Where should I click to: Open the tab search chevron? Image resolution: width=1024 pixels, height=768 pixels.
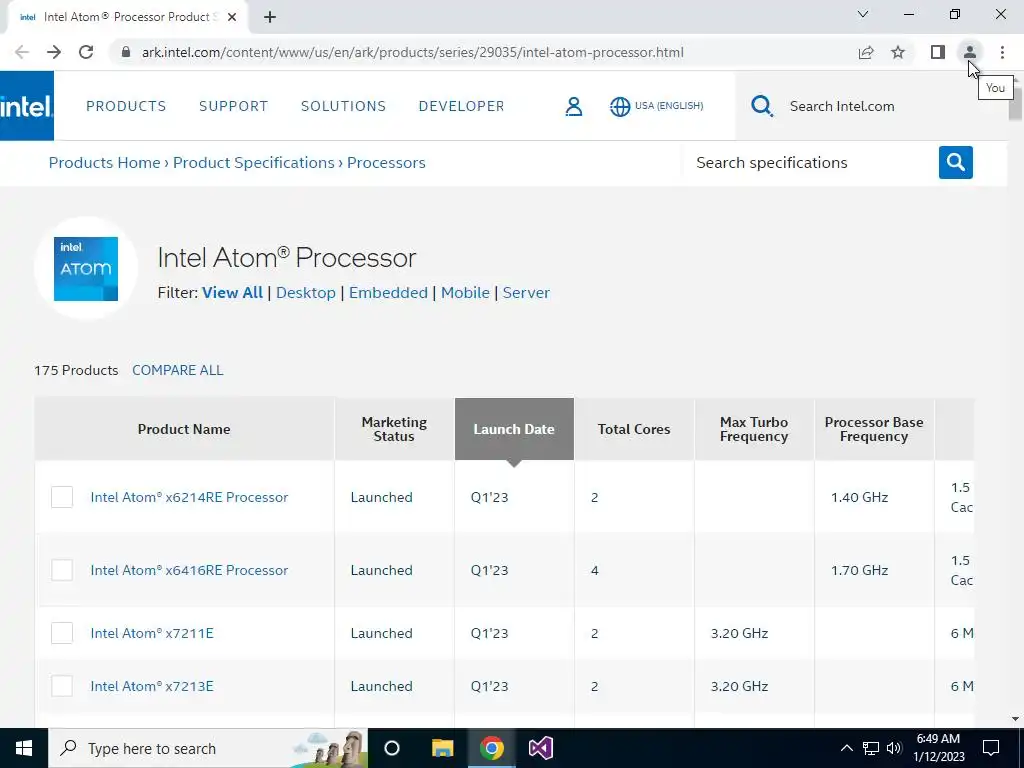(x=863, y=14)
